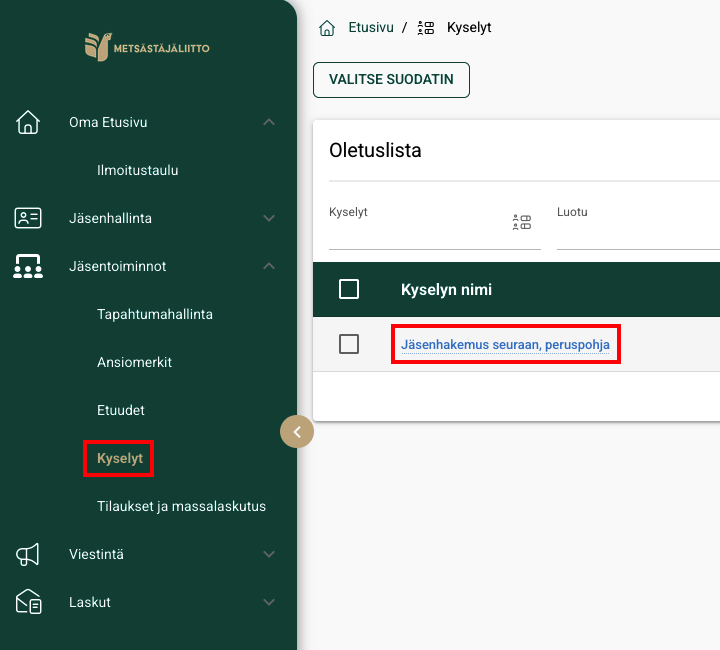Open Tilaukset ja massalaskutus
This screenshot has height=650, width=720.
(181, 506)
